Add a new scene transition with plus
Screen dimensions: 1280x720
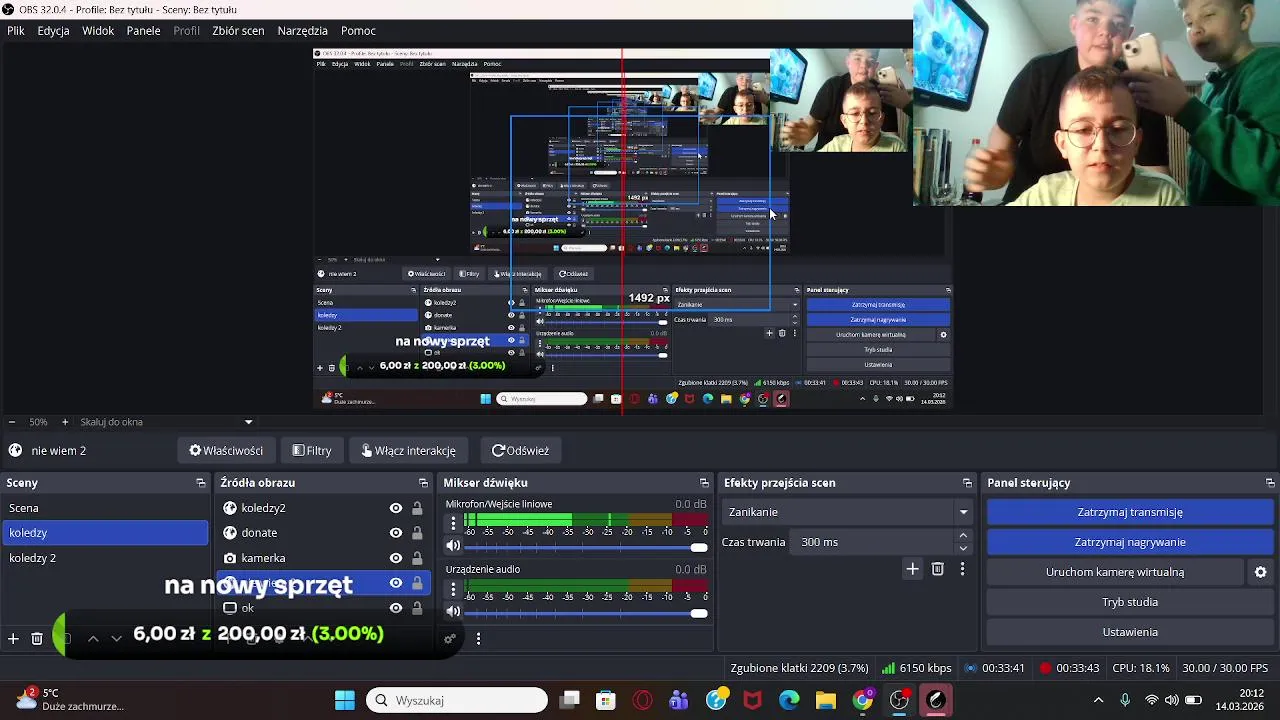tap(912, 569)
